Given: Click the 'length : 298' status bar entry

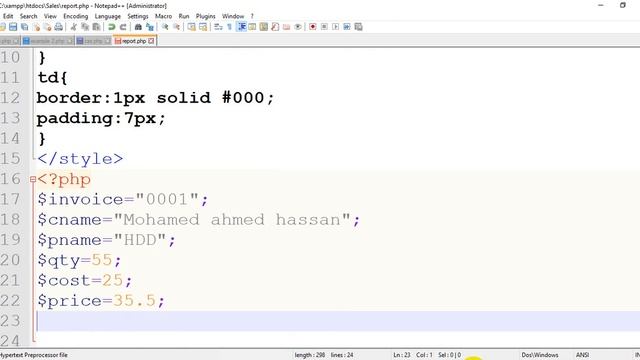Looking at the screenshot, I should 310,355.
